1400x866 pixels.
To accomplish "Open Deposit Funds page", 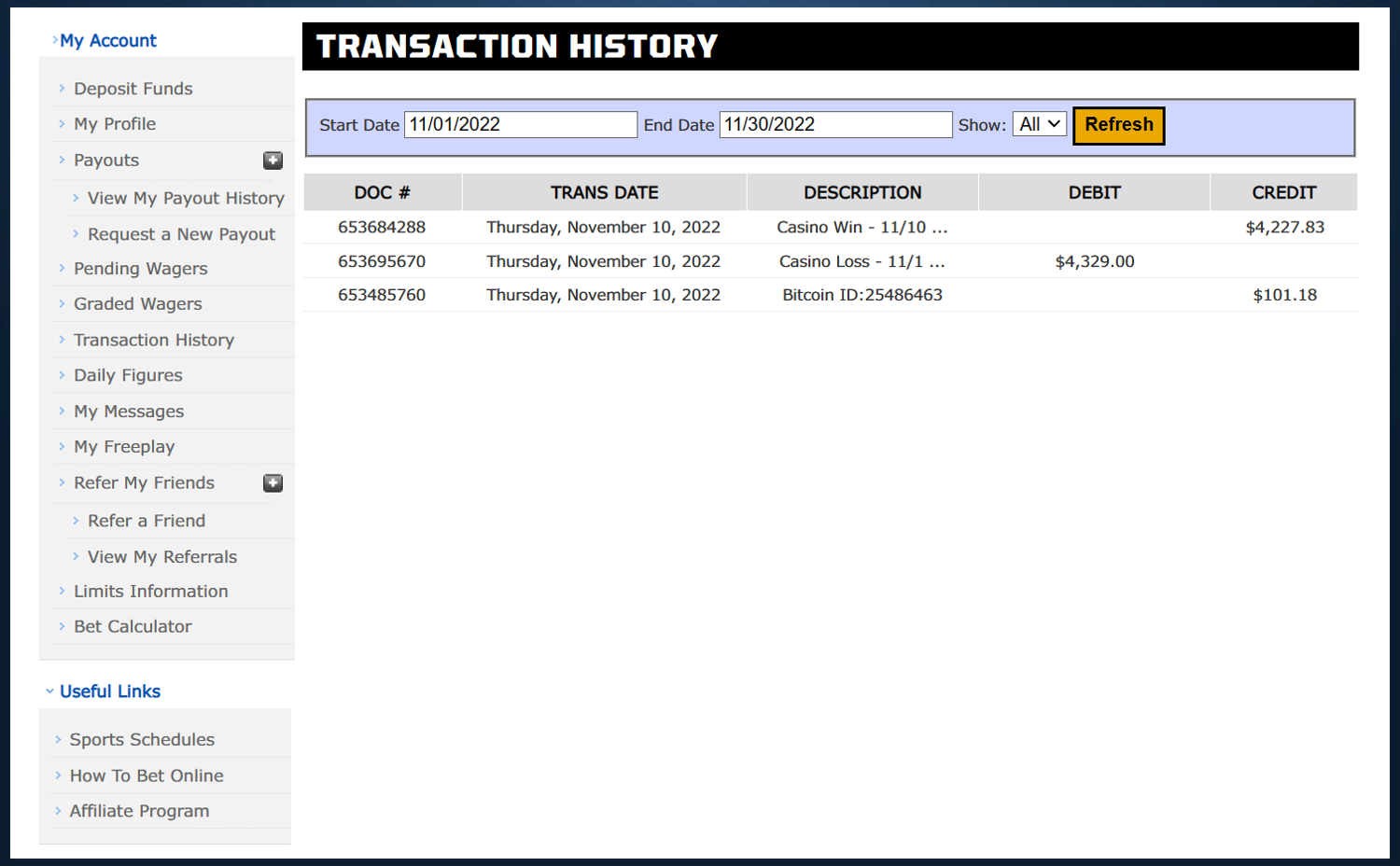I will tap(133, 89).
